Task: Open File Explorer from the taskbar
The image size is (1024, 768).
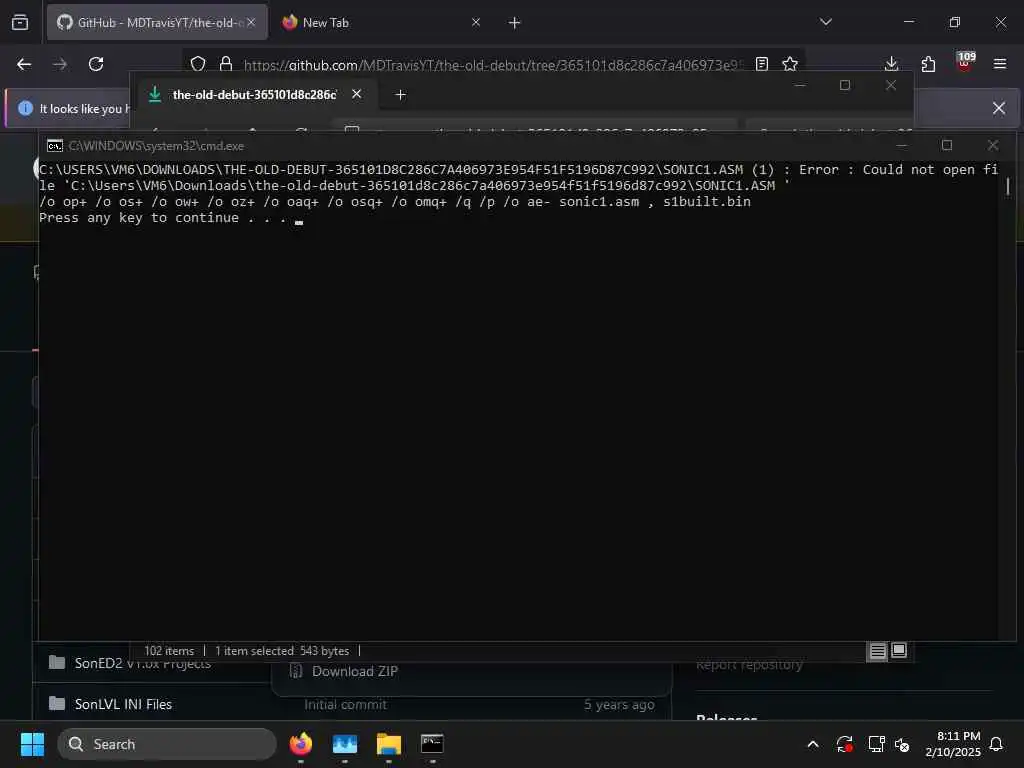Action: point(389,744)
